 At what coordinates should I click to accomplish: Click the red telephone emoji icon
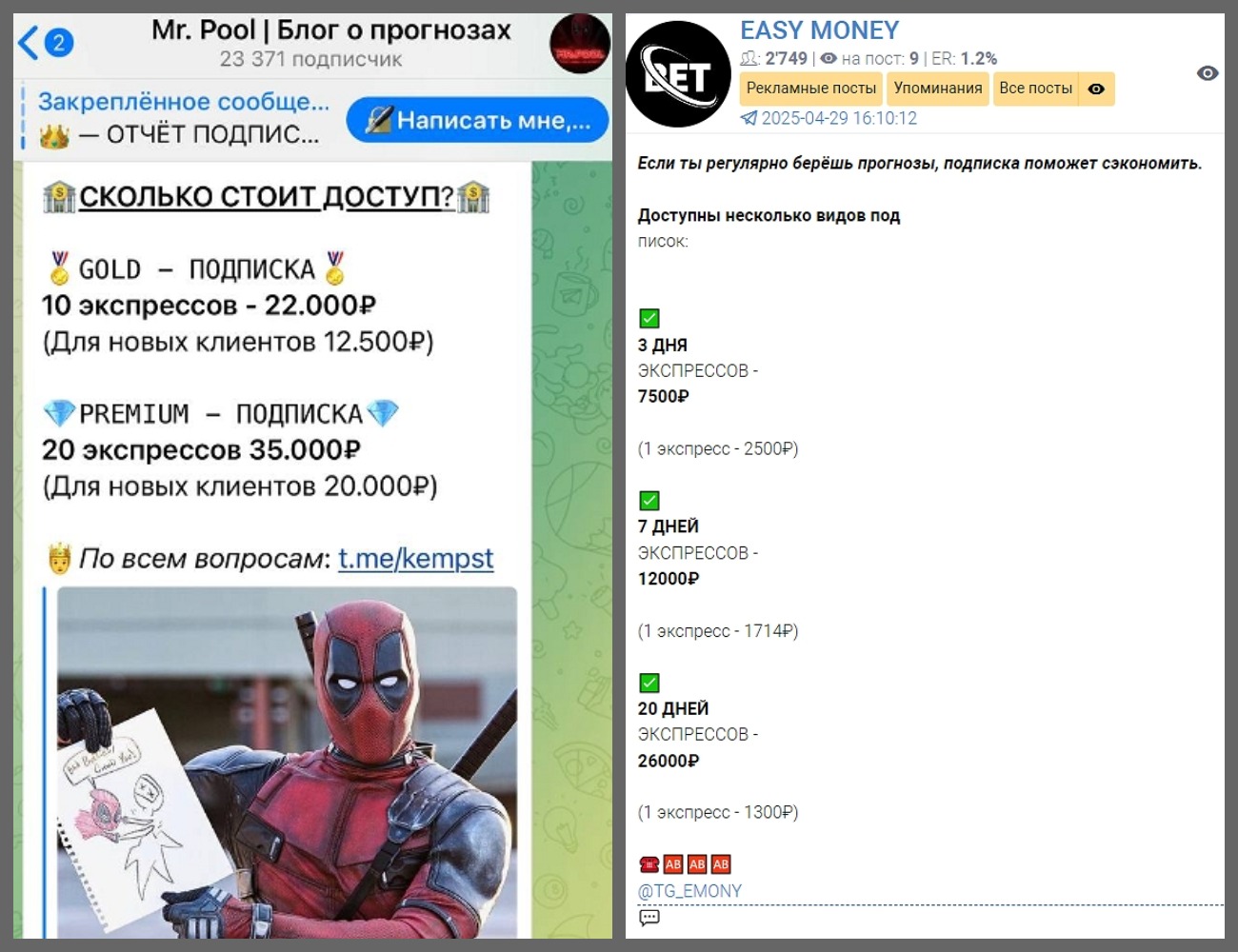(x=649, y=864)
